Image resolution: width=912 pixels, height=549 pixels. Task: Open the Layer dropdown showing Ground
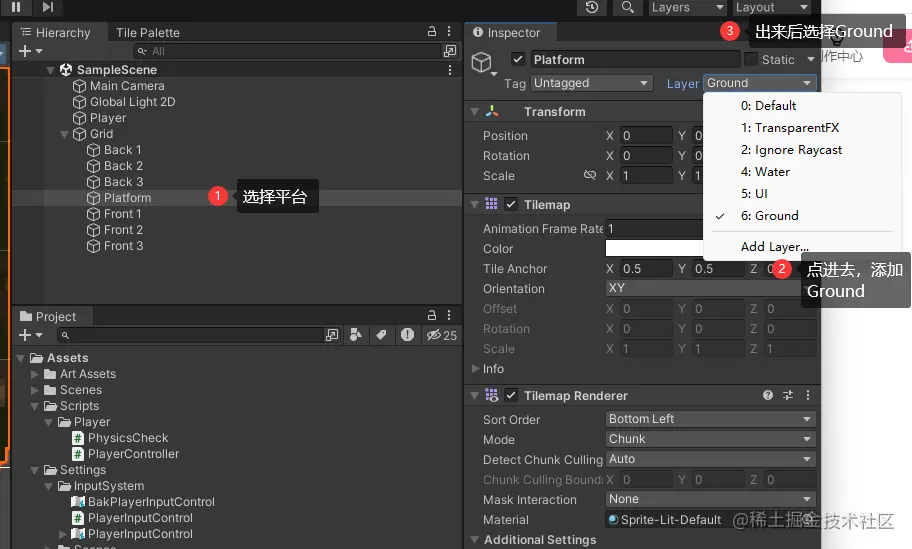point(760,83)
